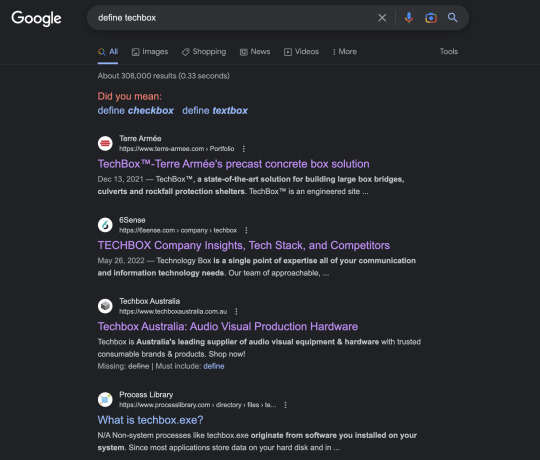Screen dimensions: 540x460
Task: Focus the define techbox search field
Action: pyautogui.click(x=234, y=18)
